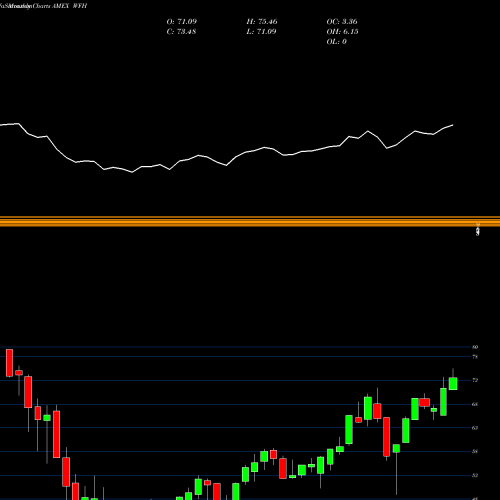Click the "OH: 6.15" value
Image resolution: width=500 pixels, height=500 pixels.
point(343,32)
